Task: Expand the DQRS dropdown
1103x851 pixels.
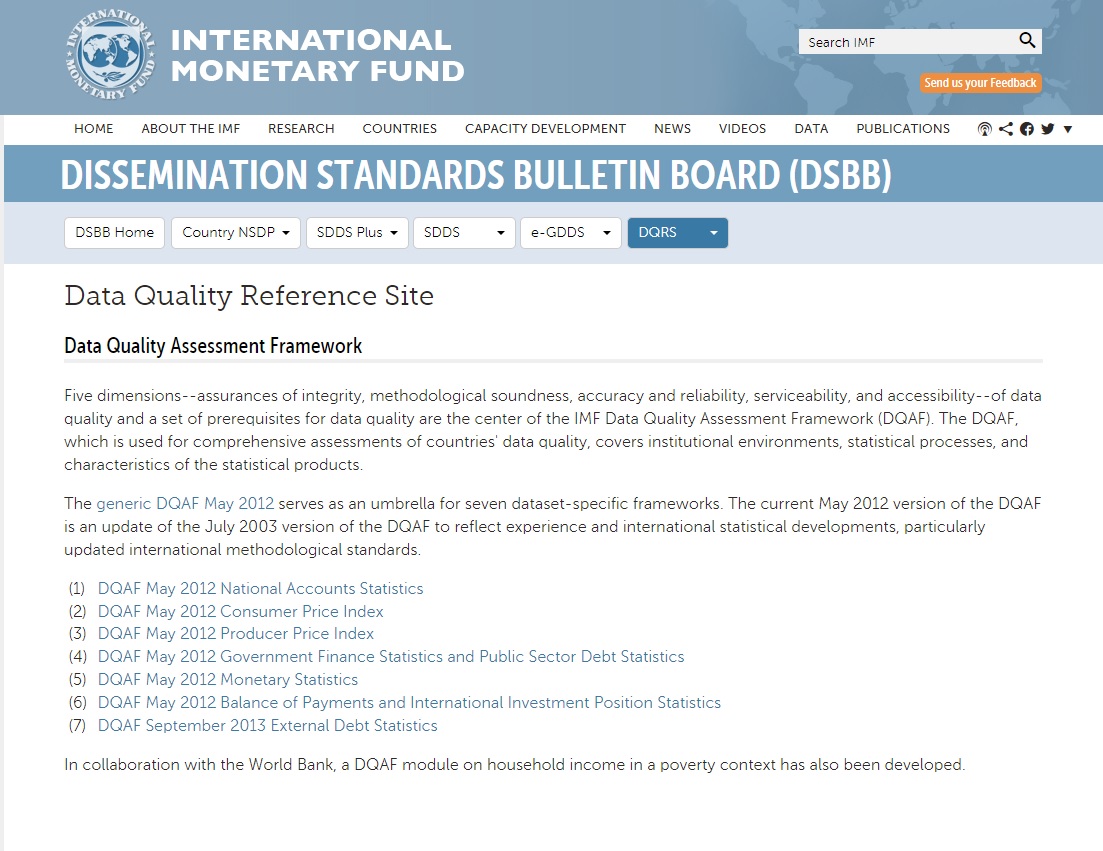Action: [677, 233]
